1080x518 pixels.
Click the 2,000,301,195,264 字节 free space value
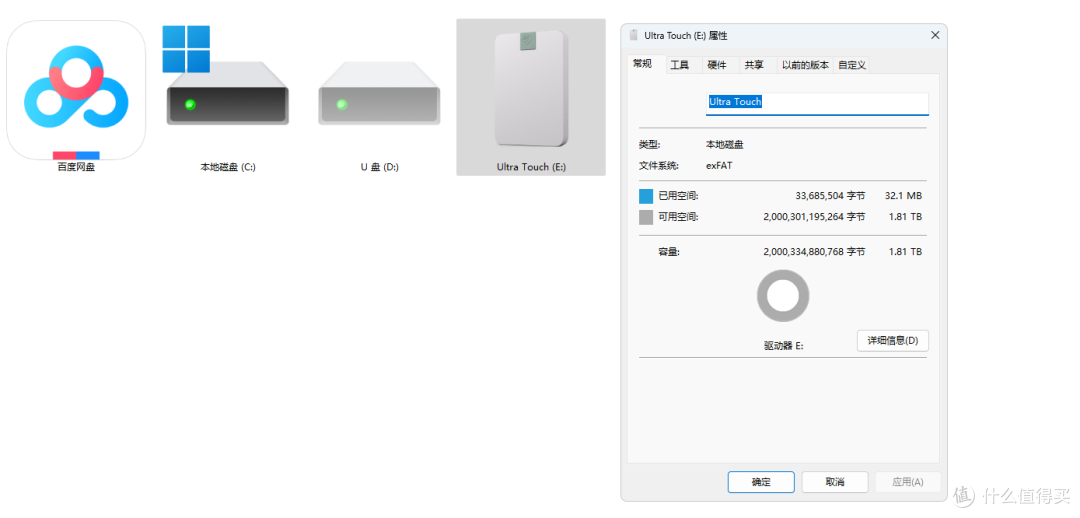814,217
